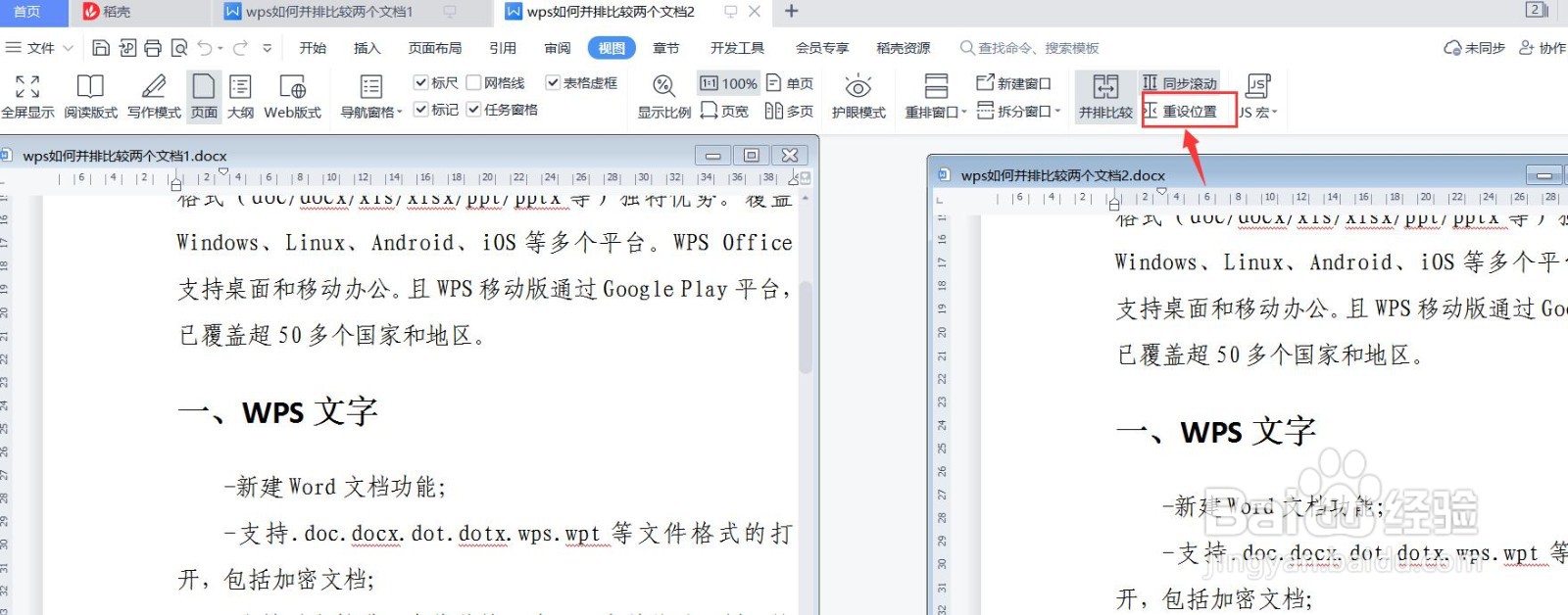
Task: Open the 文件 menu dropdown arrow
Action: (x=68, y=47)
